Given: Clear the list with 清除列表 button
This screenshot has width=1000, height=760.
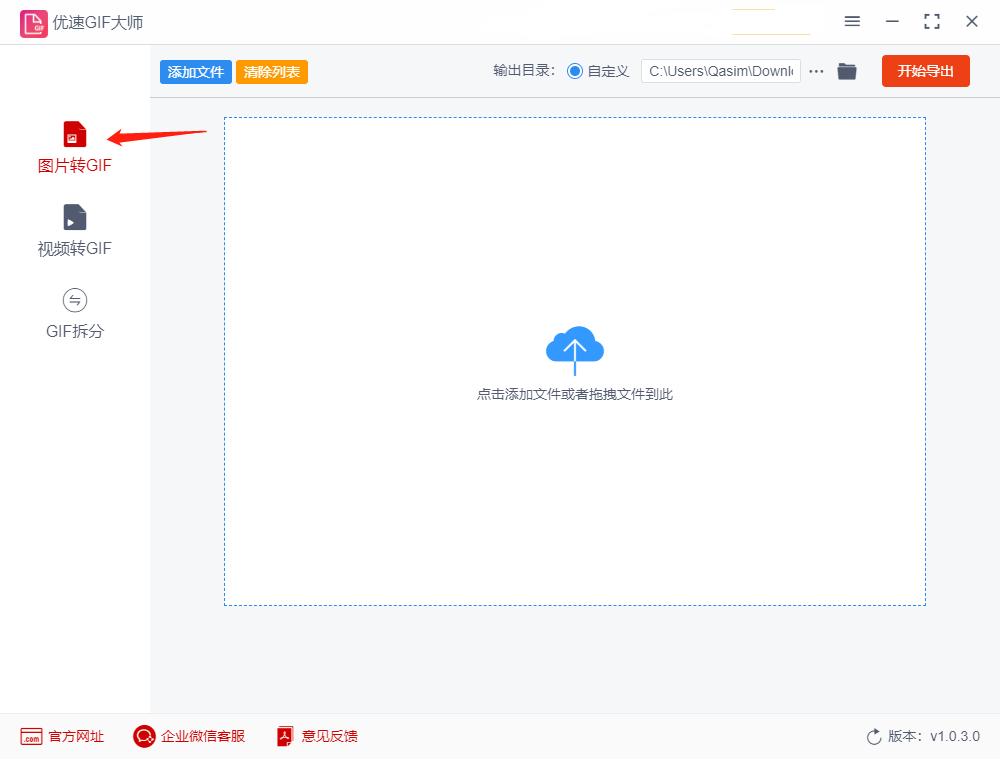Looking at the screenshot, I should click(x=271, y=71).
